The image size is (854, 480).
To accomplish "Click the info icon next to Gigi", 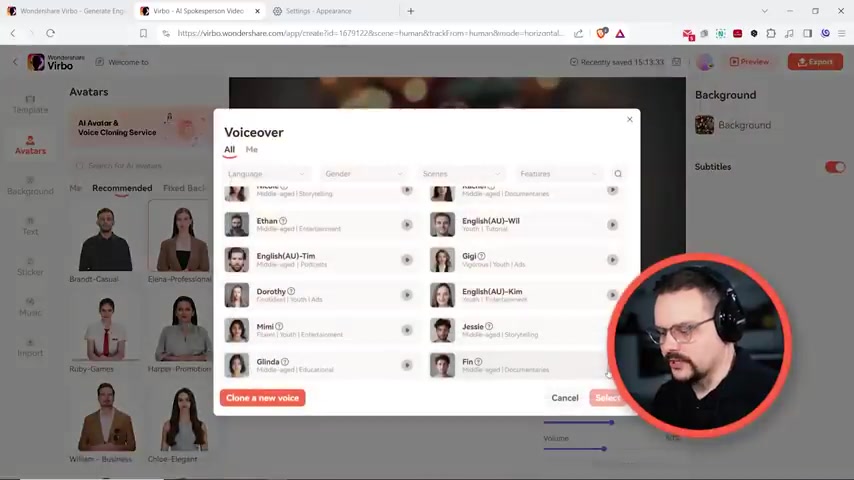I will point(481,256).
